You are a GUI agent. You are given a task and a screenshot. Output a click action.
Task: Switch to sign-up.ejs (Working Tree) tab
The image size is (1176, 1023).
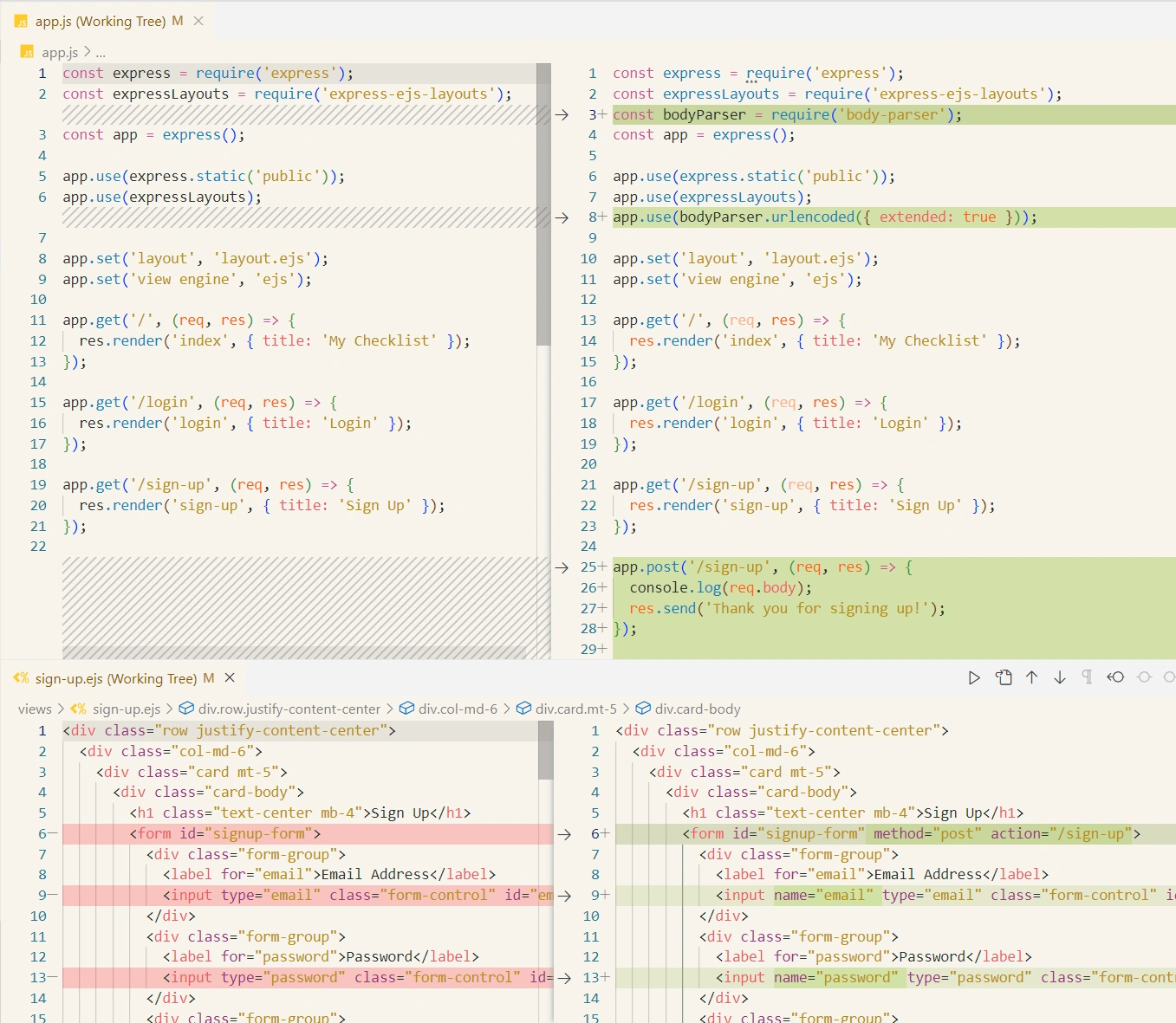point(114,678)
